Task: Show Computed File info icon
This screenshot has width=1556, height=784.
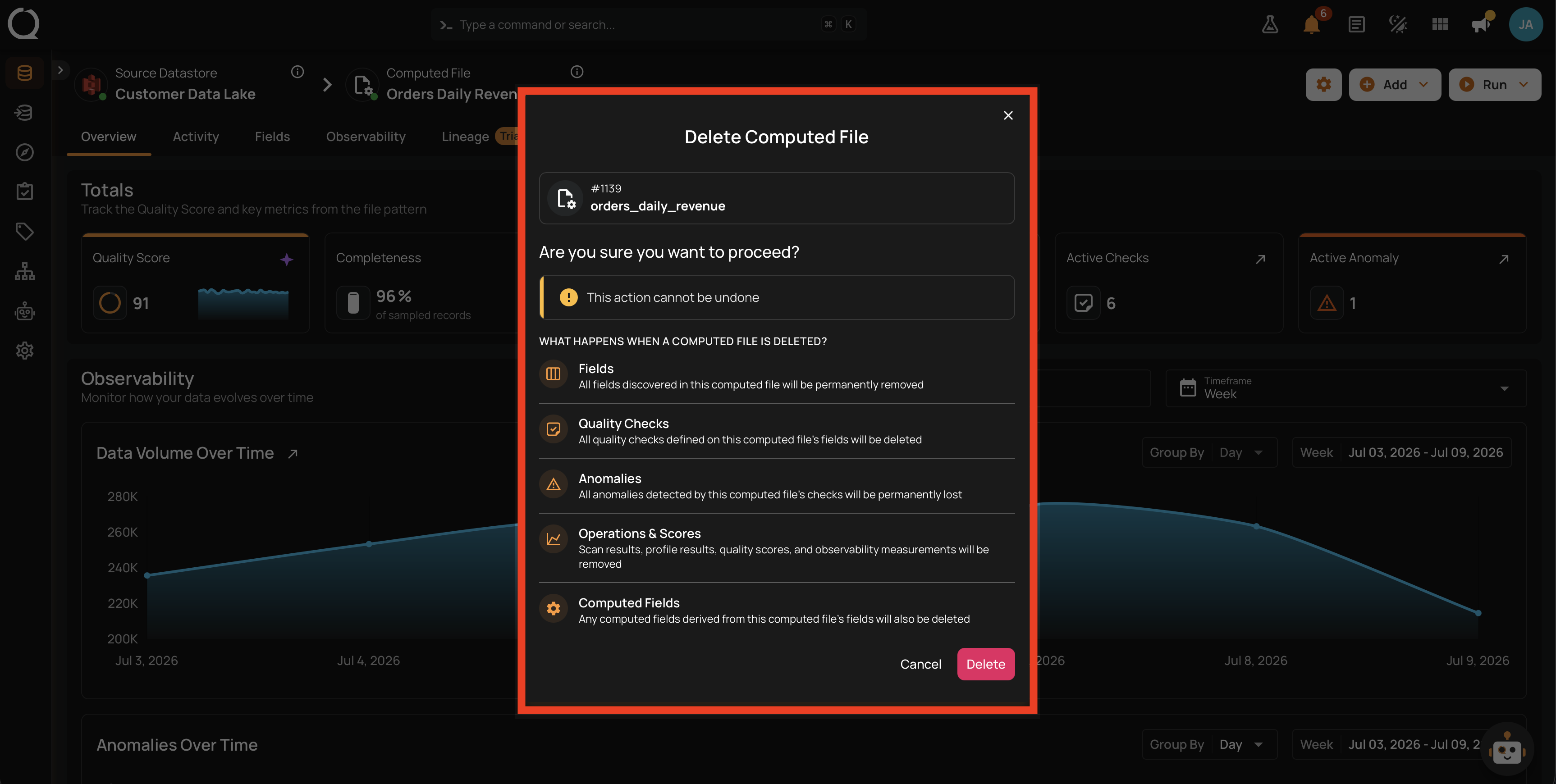Action: (577, 72)
